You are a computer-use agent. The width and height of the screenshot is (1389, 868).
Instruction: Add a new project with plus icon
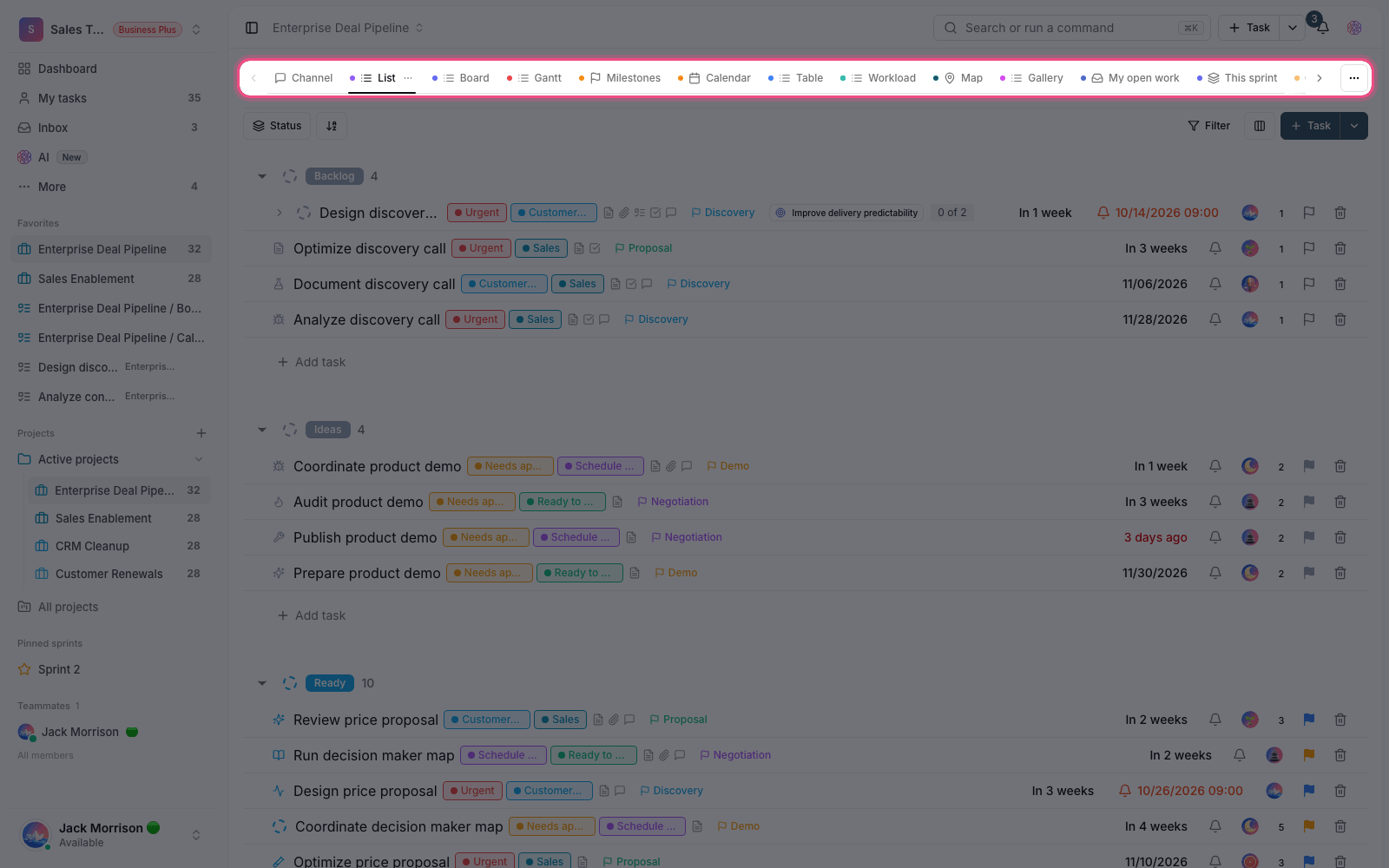click(x=201, y=433)
